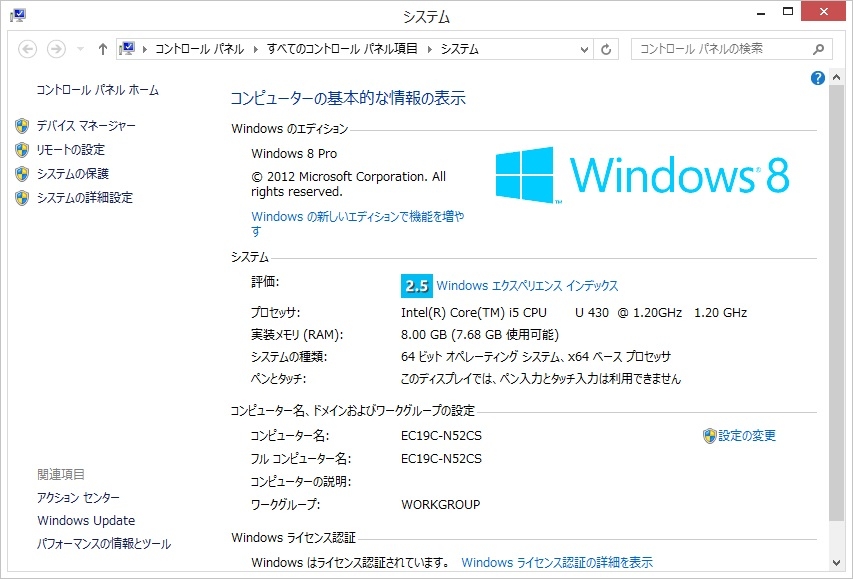
Task: Select すべてのコントロール パネル項目 breadcrumb
Action: [342, 49]
